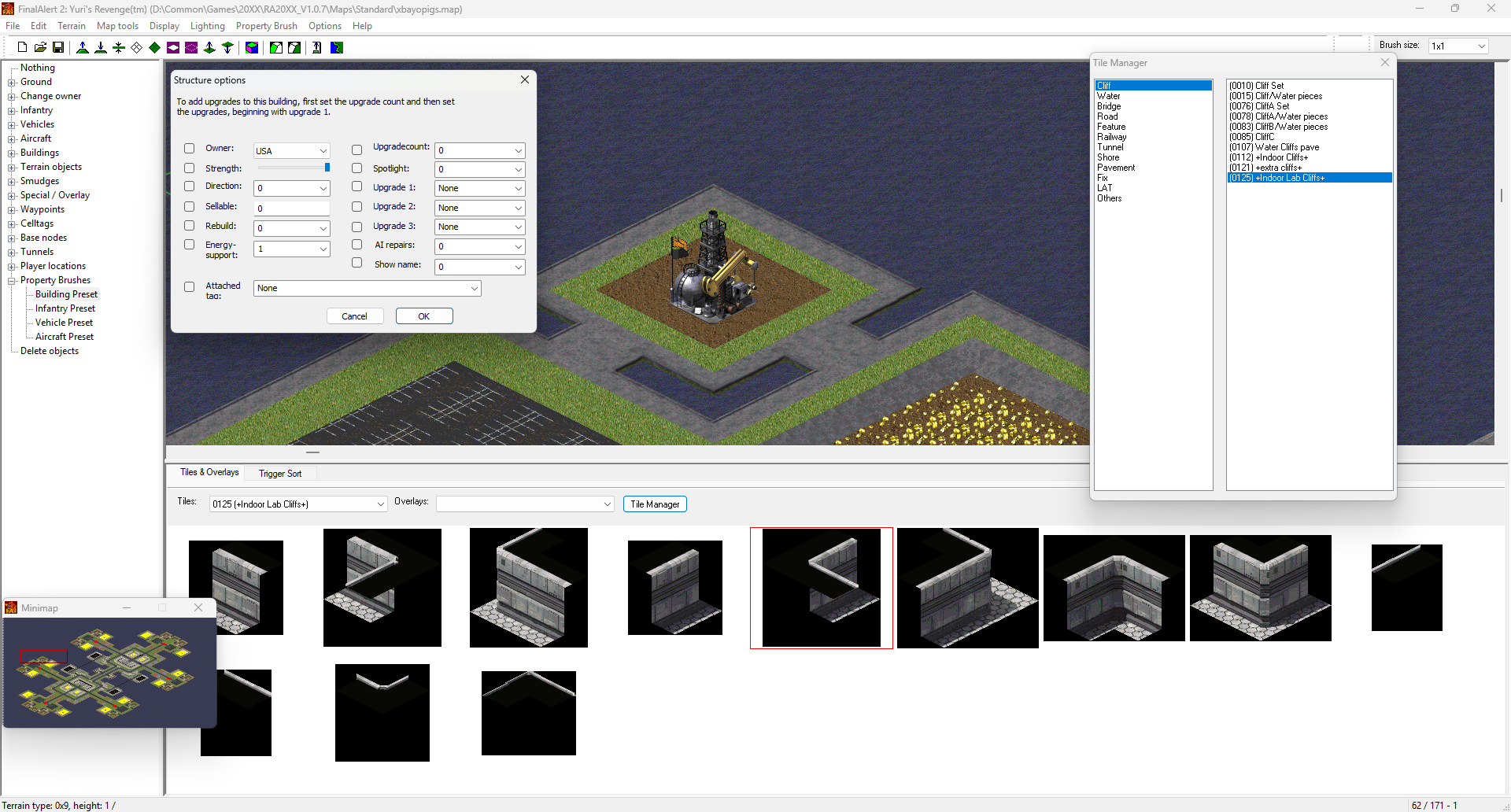
Task: Select the raise ground tool
Action: pyautogui.click(x=83, y=47)
